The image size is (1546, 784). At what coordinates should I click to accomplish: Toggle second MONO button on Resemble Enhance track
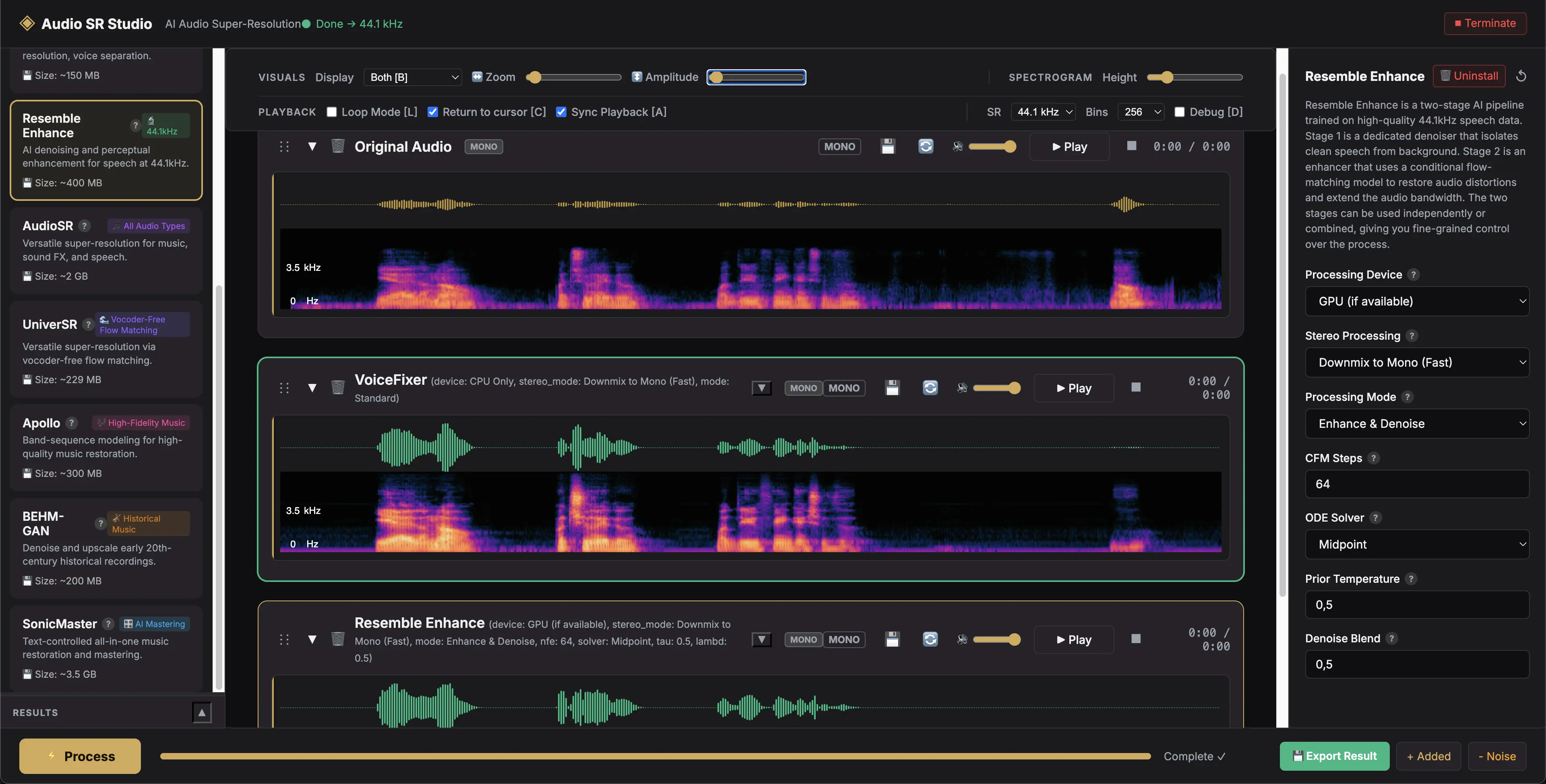tap(844, 640)
